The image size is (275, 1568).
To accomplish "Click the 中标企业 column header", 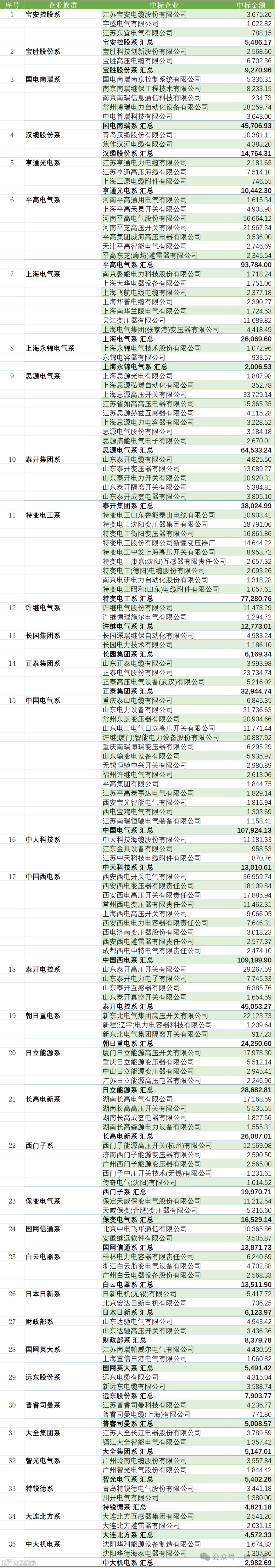I will tap(164, 5).
